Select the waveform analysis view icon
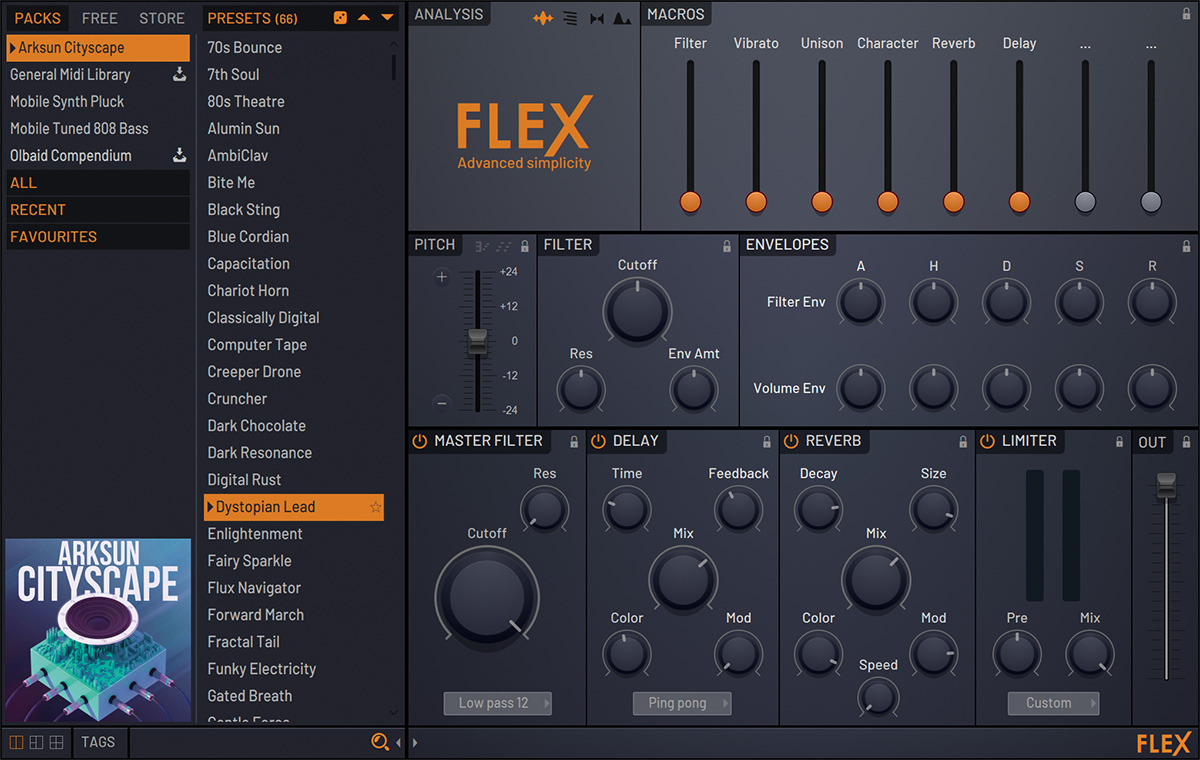1200x760 pixels. tap(543, 18)
